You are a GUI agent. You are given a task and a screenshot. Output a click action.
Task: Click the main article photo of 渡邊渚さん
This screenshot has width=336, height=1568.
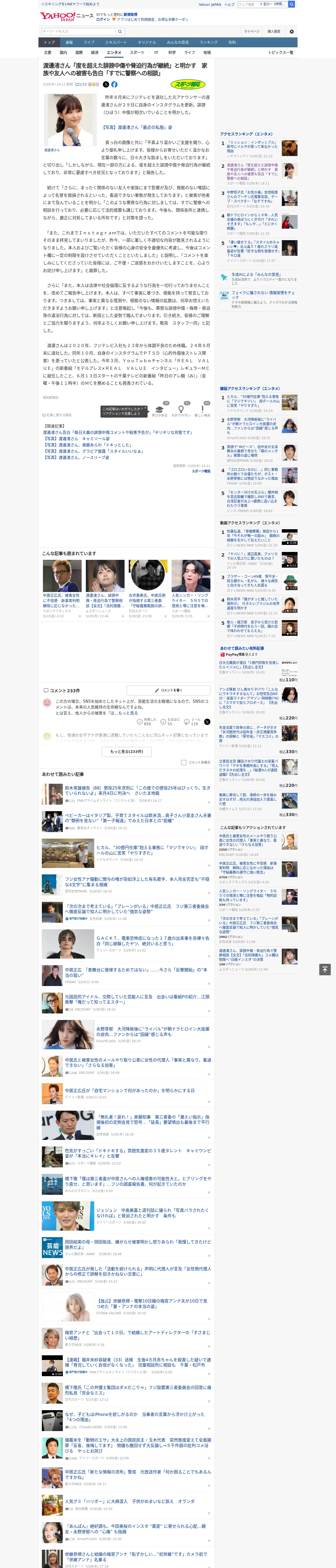coord(70,120)
